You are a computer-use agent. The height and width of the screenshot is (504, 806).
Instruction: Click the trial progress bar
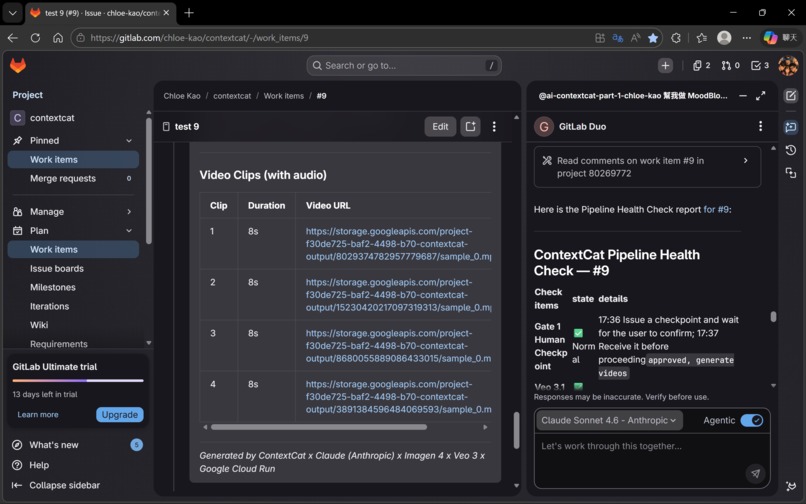(78, 381)
